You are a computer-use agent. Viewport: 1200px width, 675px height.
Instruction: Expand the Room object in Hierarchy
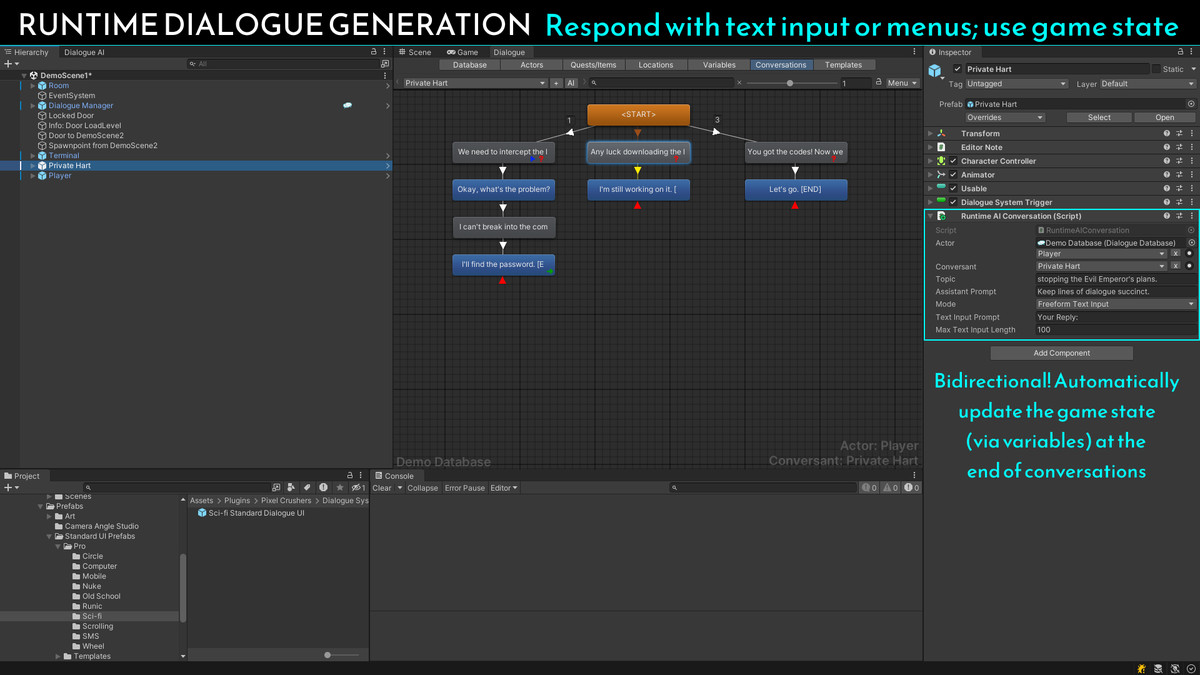point(33,86)
